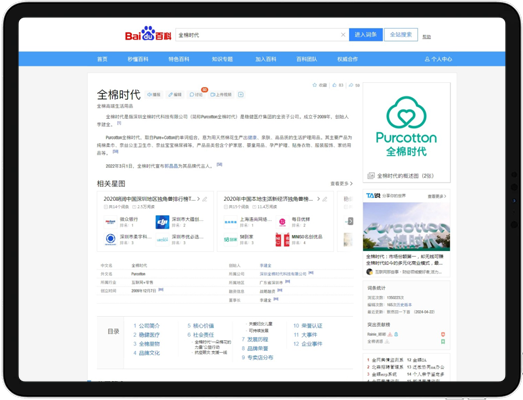The width and height of the screenshot is (523, 400).
Task: Click the 上传视频 button
Action: [x=221, y=95]
